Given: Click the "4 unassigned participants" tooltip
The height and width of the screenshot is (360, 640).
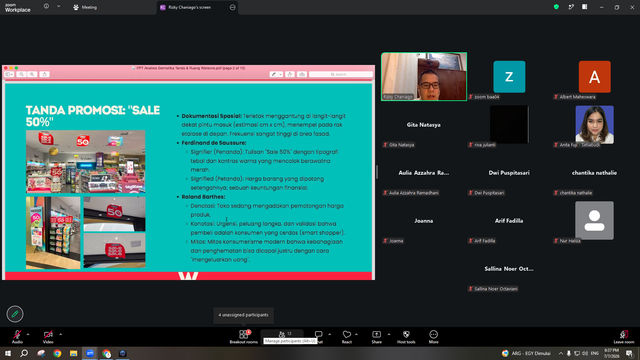Looking at the screenshot, I should (x=243, y=315).
